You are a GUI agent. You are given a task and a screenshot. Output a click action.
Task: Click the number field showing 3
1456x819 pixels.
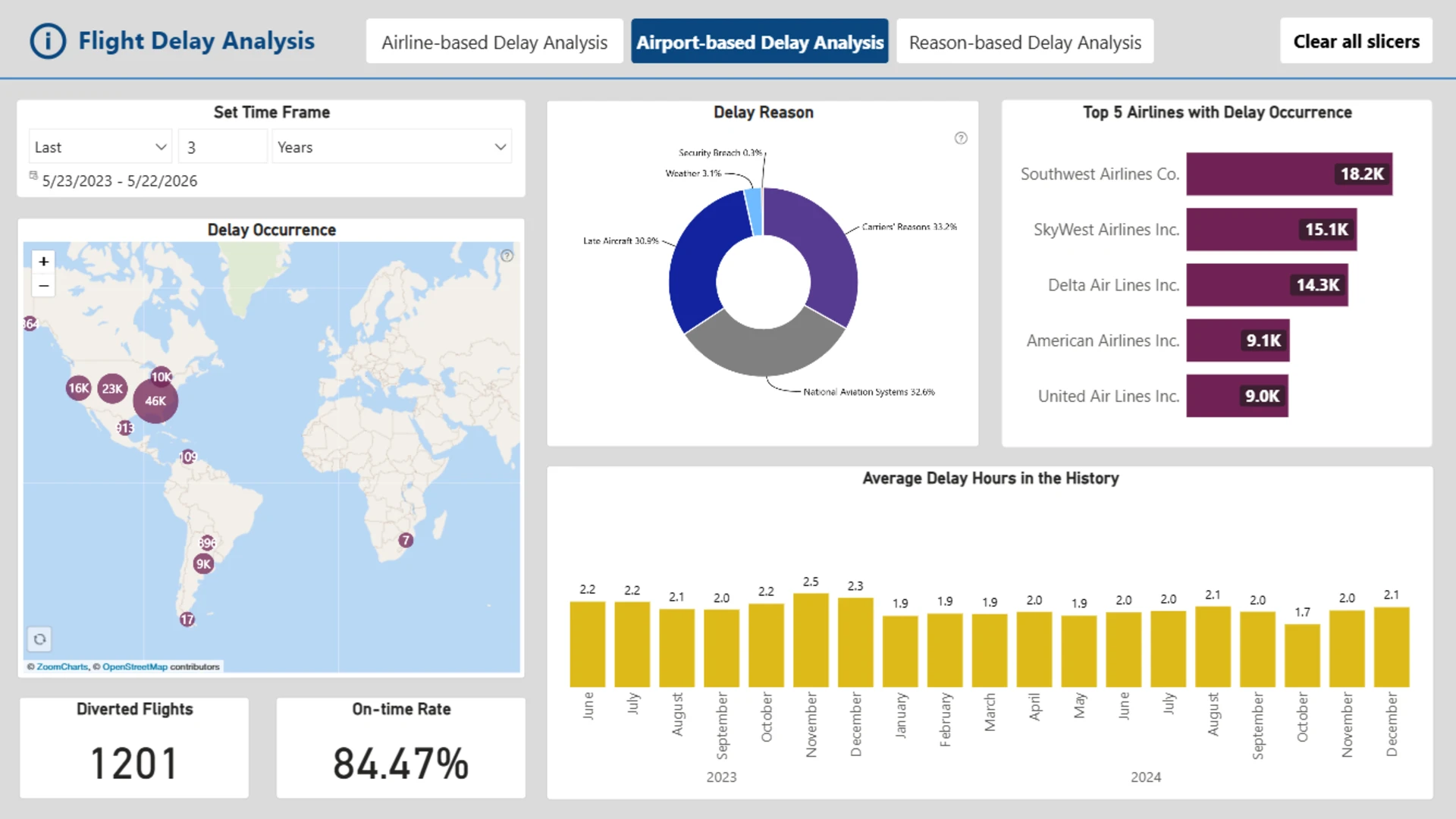pos(223,147)
